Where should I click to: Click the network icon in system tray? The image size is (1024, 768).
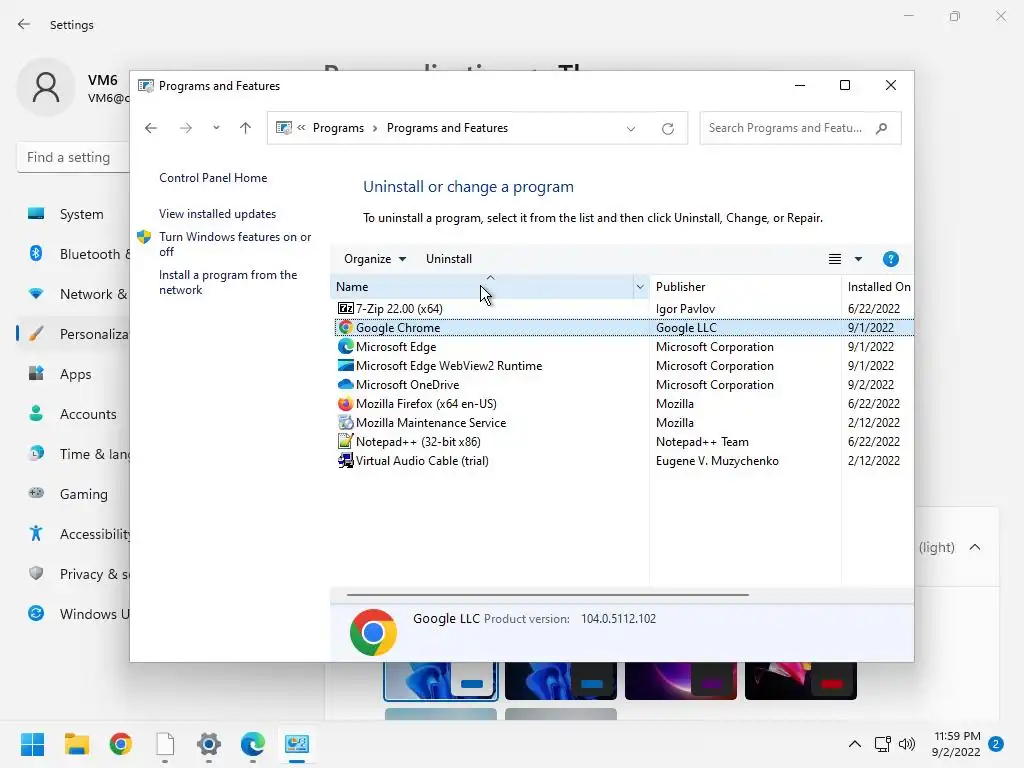pyautogui.click(x=882, y=743)
